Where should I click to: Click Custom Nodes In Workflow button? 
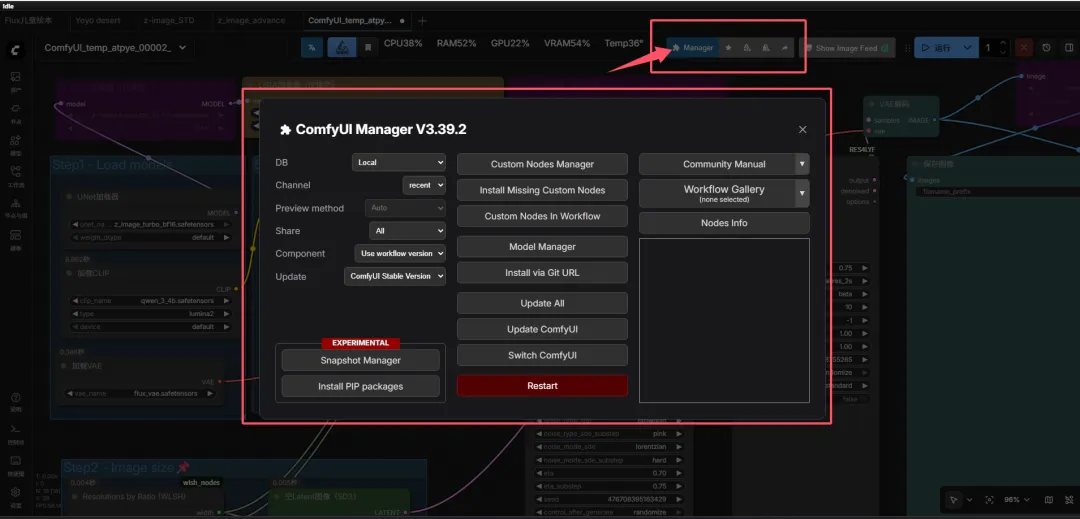(x=542, y=216)
